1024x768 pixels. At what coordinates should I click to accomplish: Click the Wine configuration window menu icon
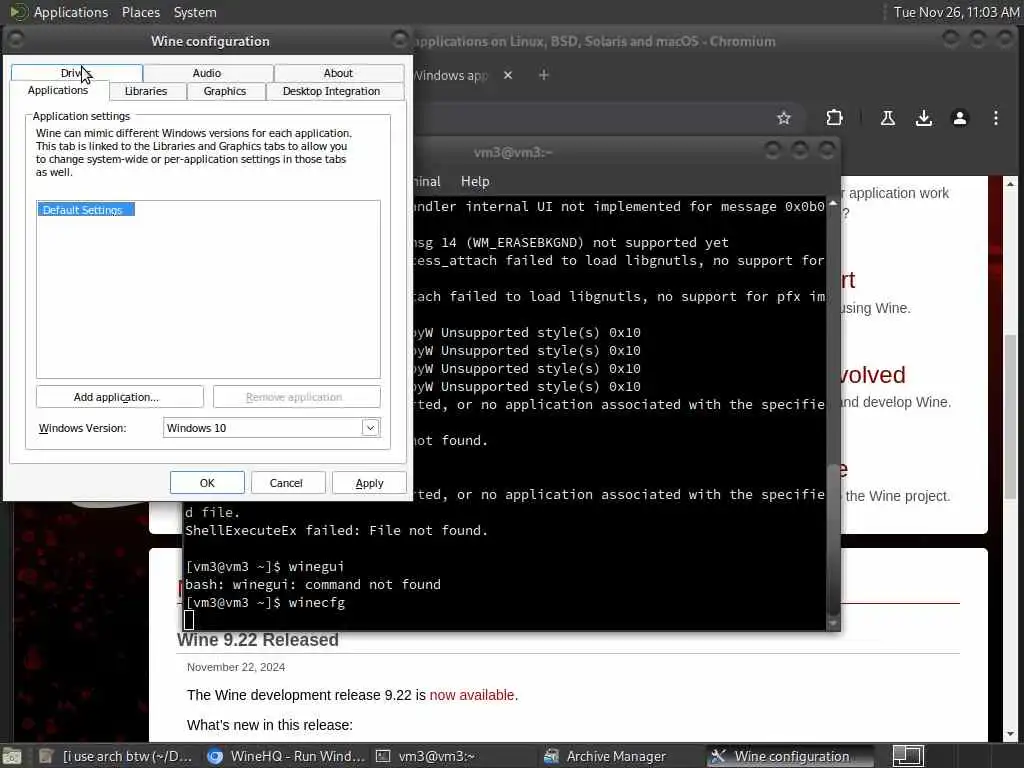(x=16, y=40)
